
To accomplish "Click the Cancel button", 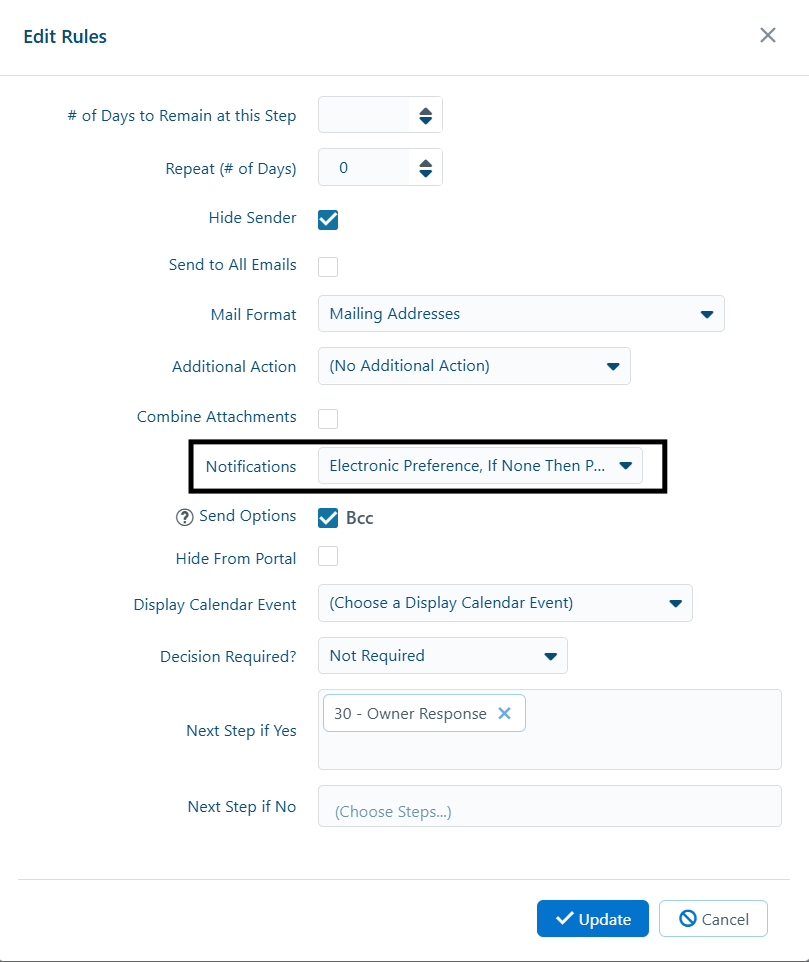I will click(713, 918).
